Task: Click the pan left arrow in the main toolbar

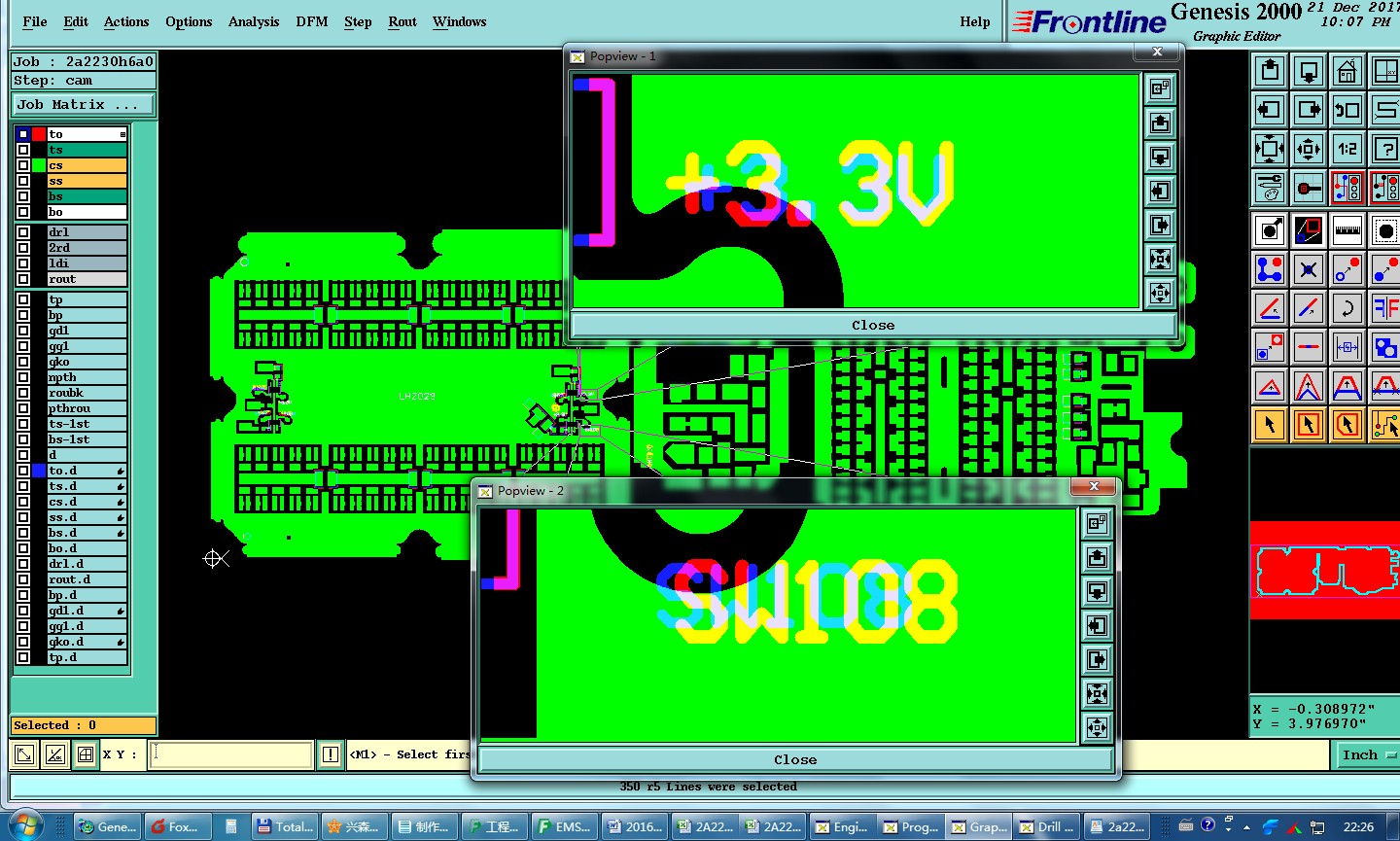Action: 1270,110
